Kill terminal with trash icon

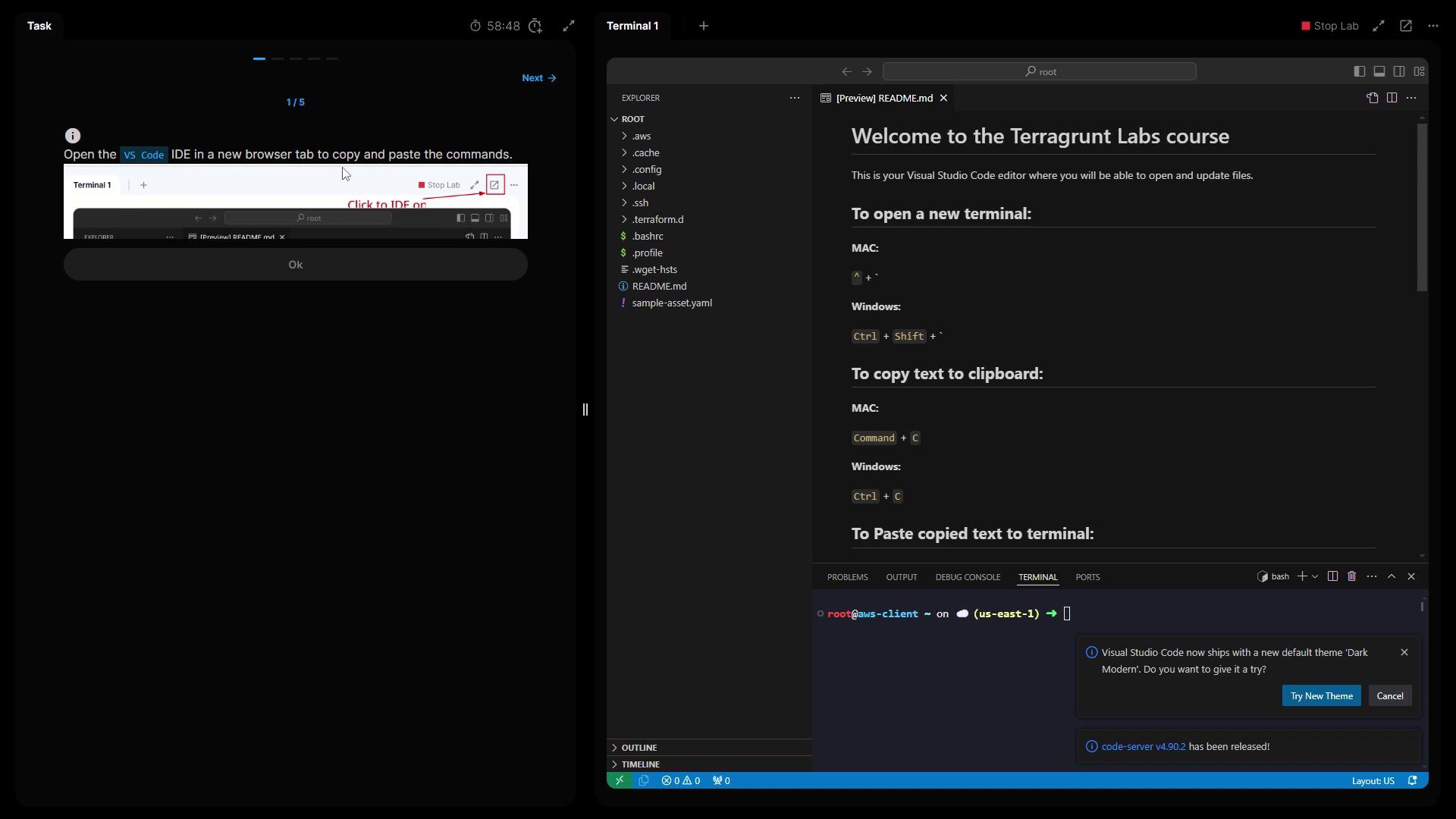click(x=1351, y=576)
